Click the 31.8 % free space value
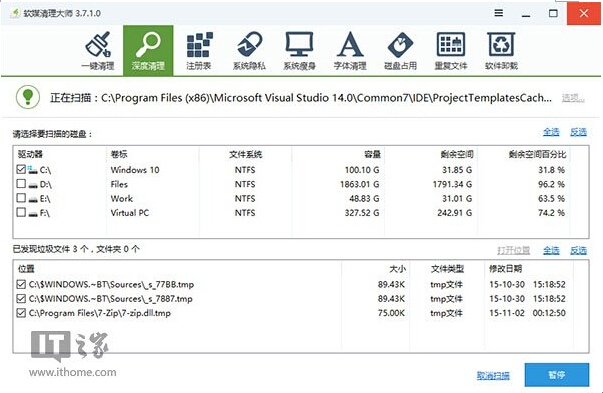Viewport: 603px width, 393px height. [x=551, y=170]
